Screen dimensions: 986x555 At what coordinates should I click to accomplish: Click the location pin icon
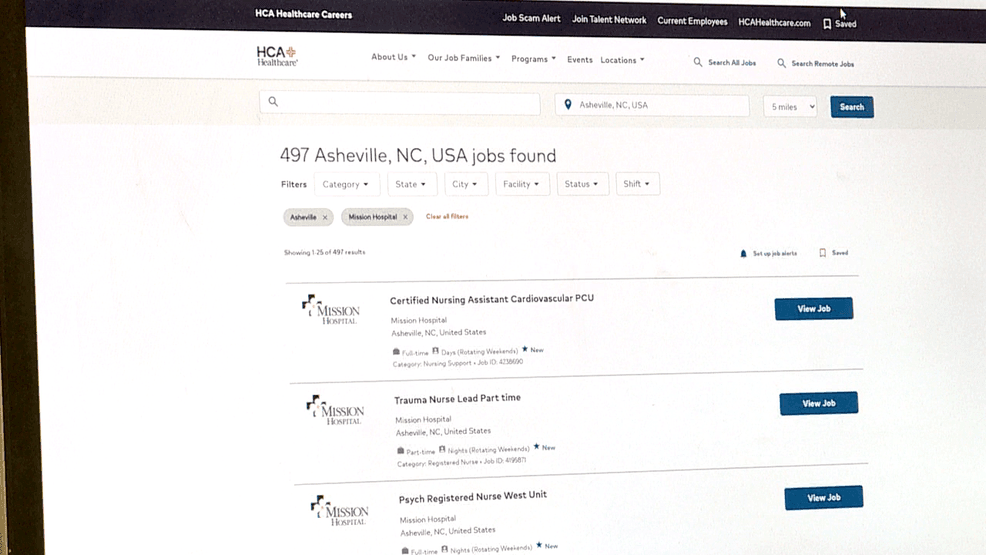pos(568,104)
